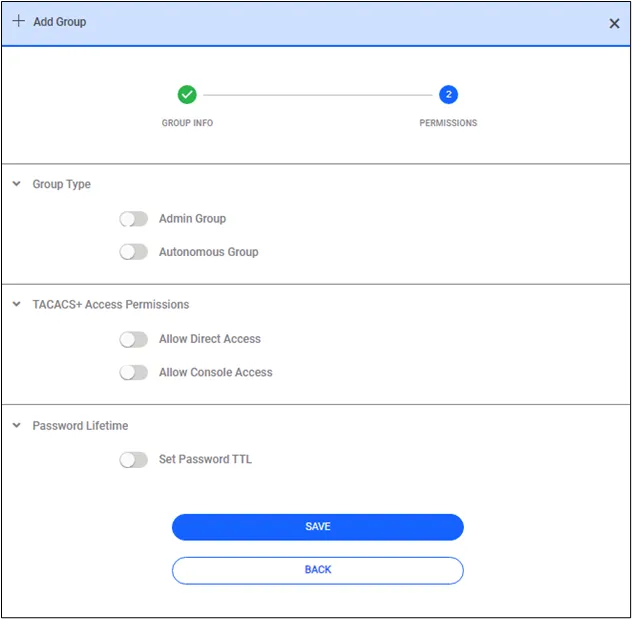This screenshot has width=632, height=619.
Task: Collapse the Group Type section chevron
Action: point(17,184)
